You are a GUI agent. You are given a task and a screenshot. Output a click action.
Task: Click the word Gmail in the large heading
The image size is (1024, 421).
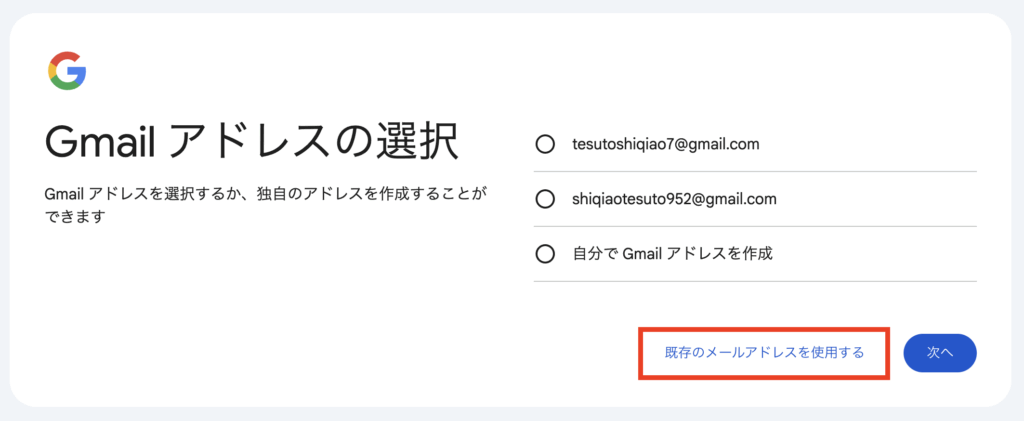pyautogui.click(x=98, y=145)
